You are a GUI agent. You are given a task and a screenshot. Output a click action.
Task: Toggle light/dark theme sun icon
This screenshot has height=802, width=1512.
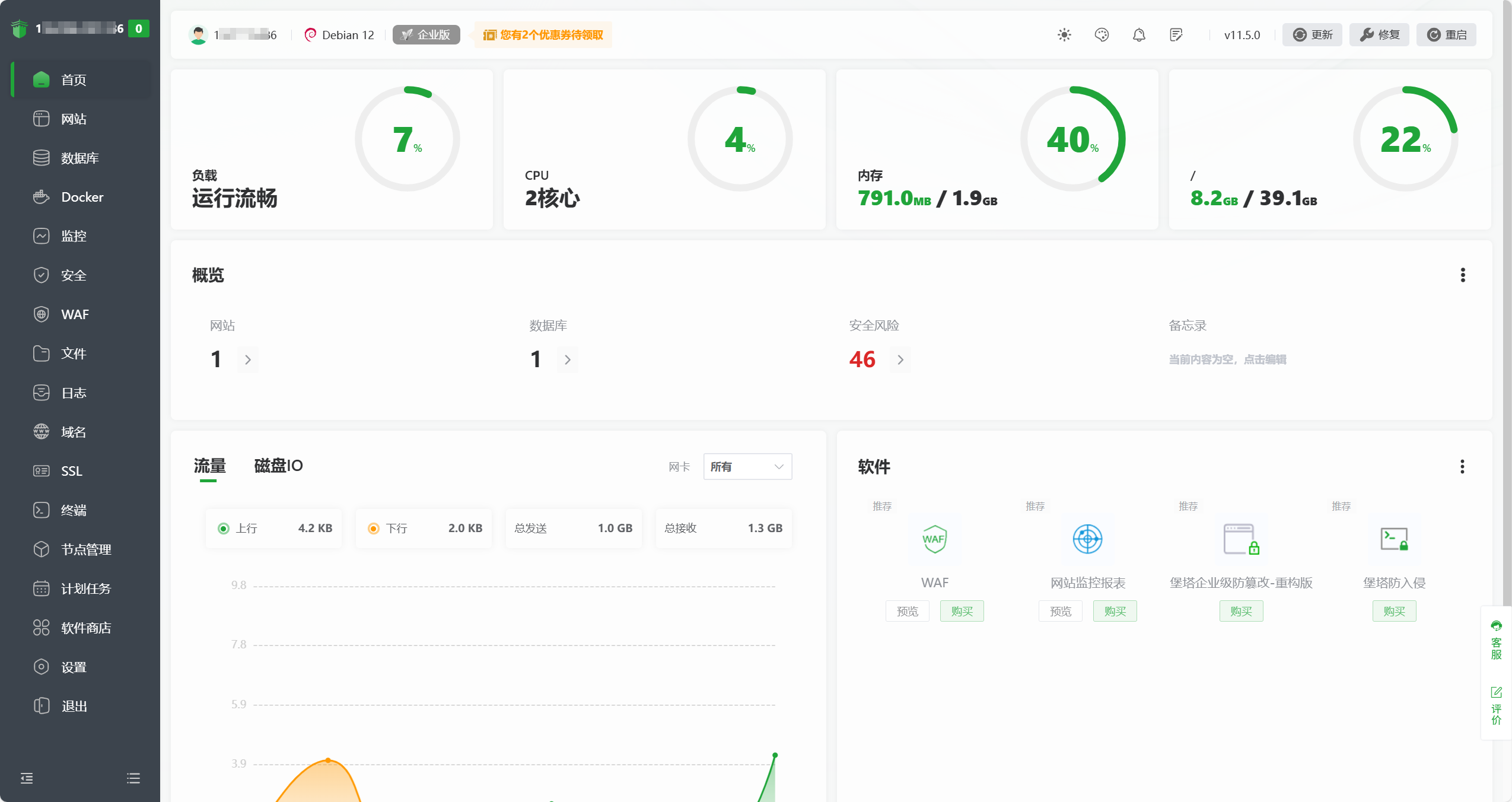1064,35
